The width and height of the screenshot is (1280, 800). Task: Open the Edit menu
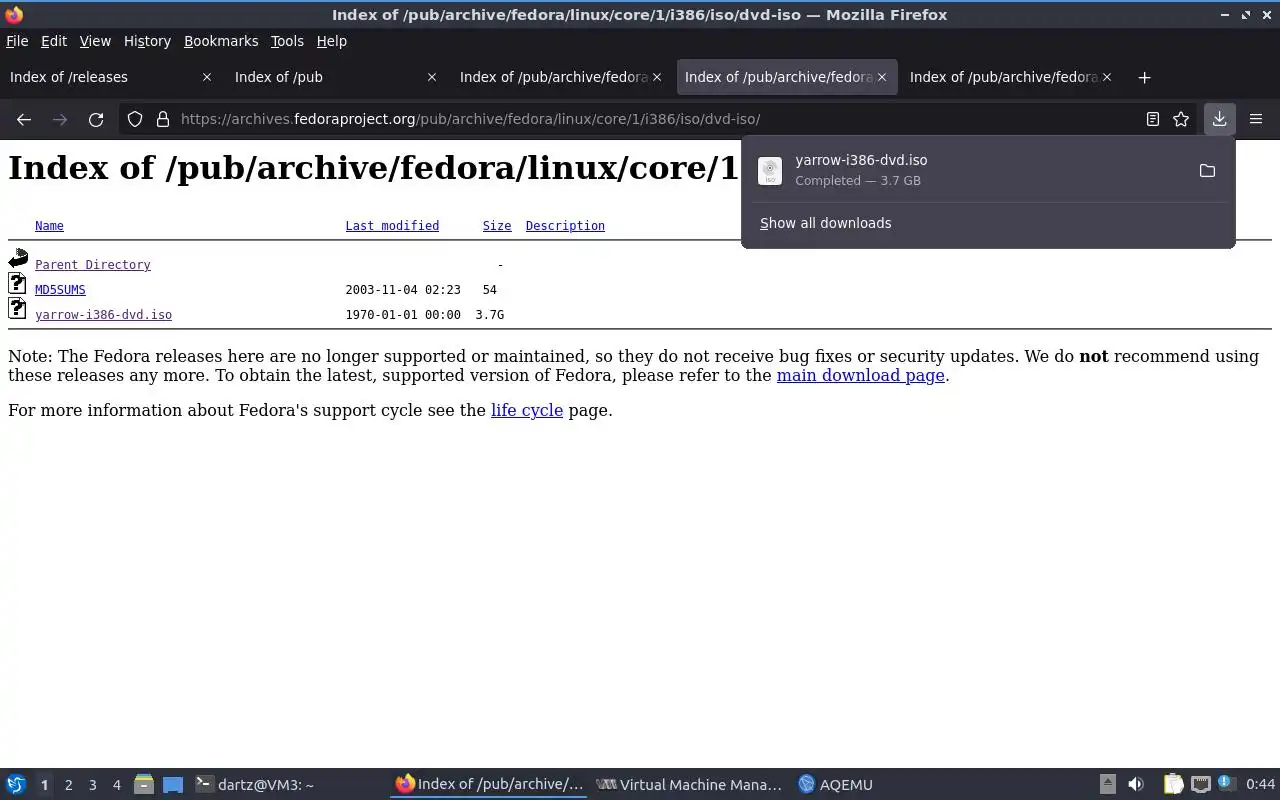(54, 41)
